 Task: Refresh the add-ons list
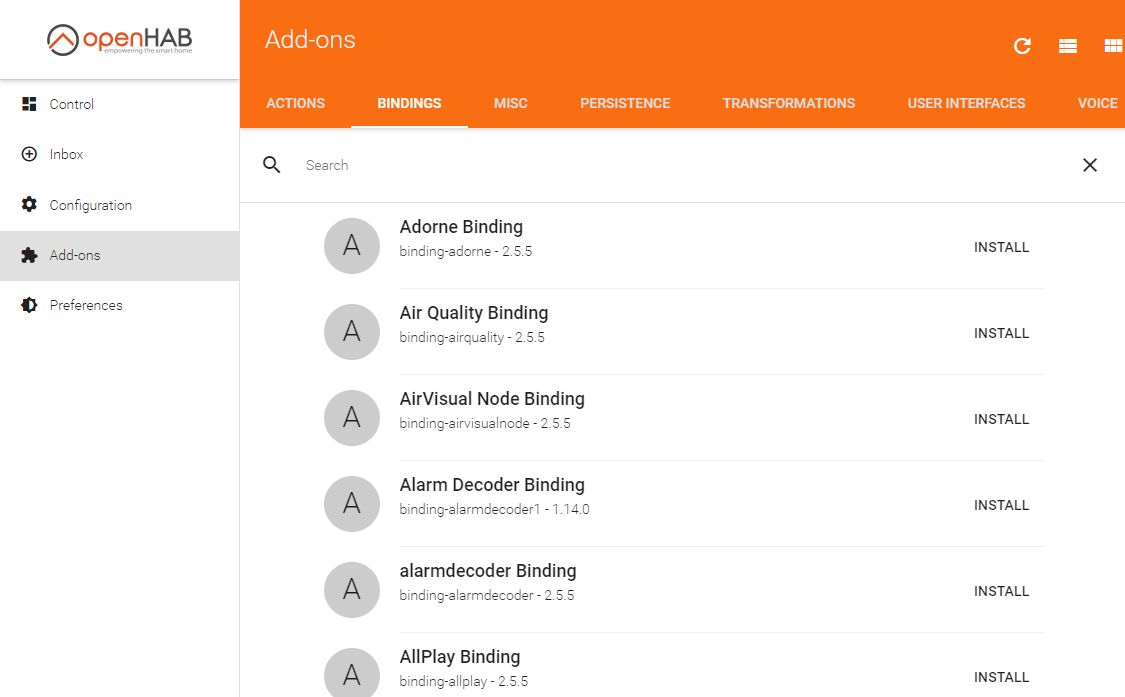click(1022, 46)
